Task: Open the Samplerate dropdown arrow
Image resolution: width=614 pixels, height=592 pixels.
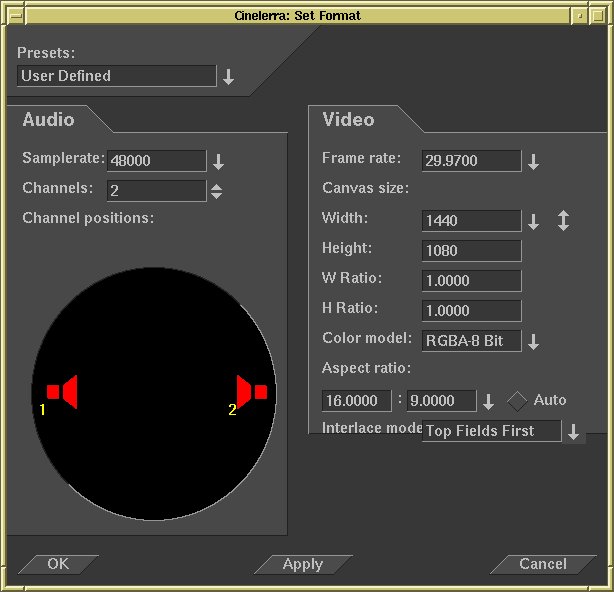Action: tap(218, 161)
